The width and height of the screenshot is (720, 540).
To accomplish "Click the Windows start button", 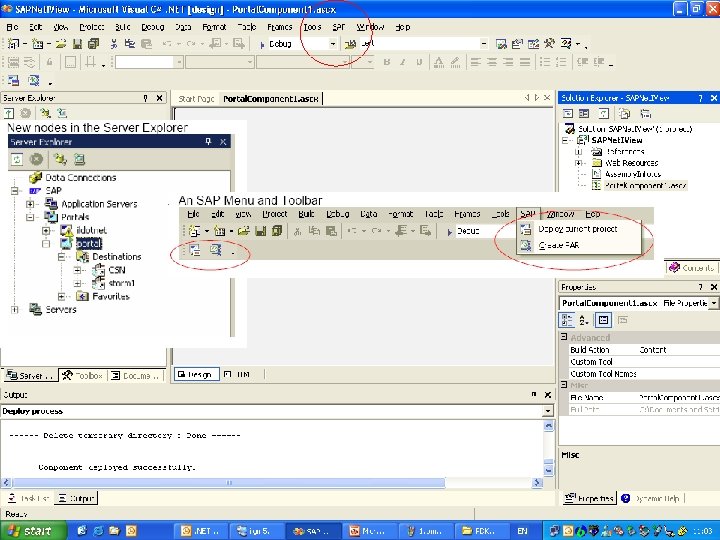I will point(32,531).
